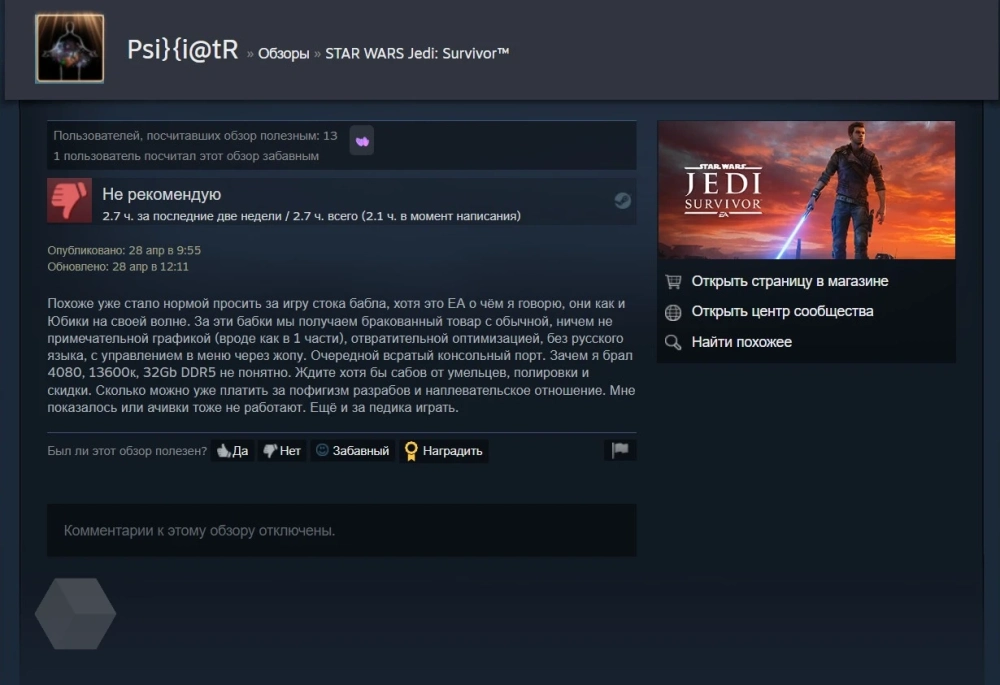Award the review with Наградить button
The image size is (1000, 685).
pyautogui.click(x=444, y=451)
